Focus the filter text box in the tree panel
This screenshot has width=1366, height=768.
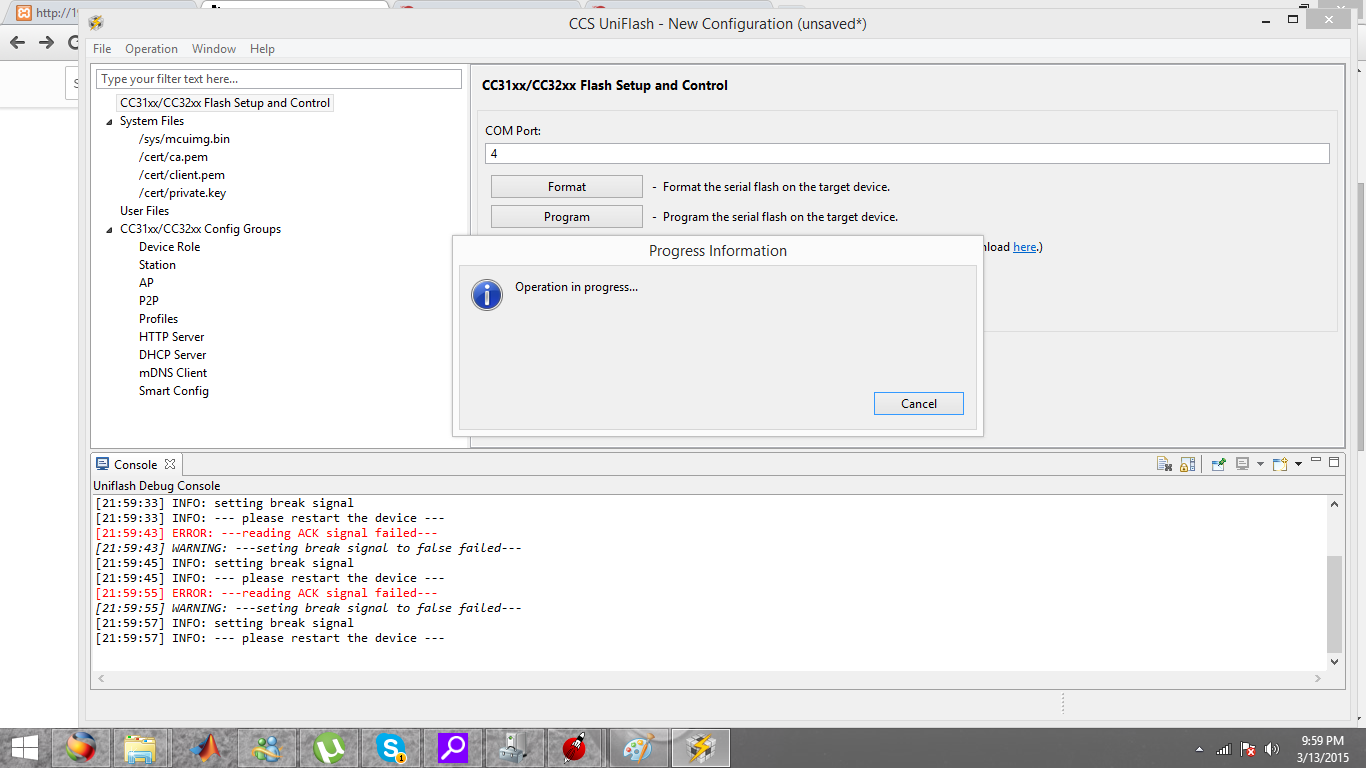click(x=279, y=79)
